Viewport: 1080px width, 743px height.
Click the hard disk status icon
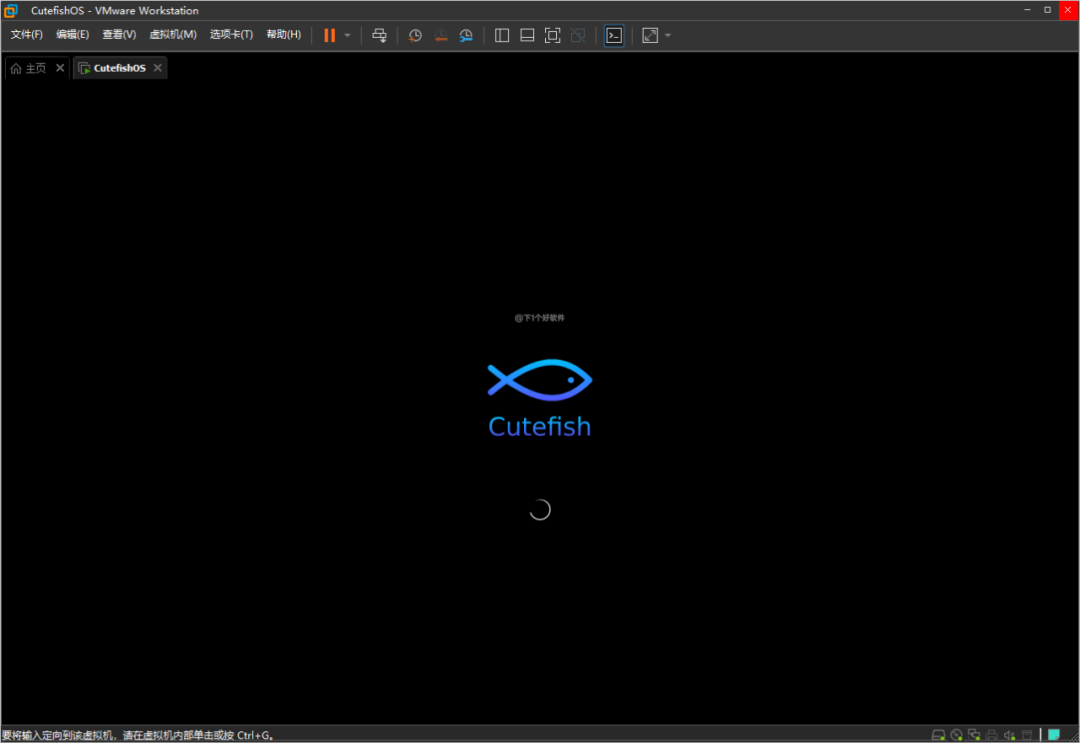938,735
